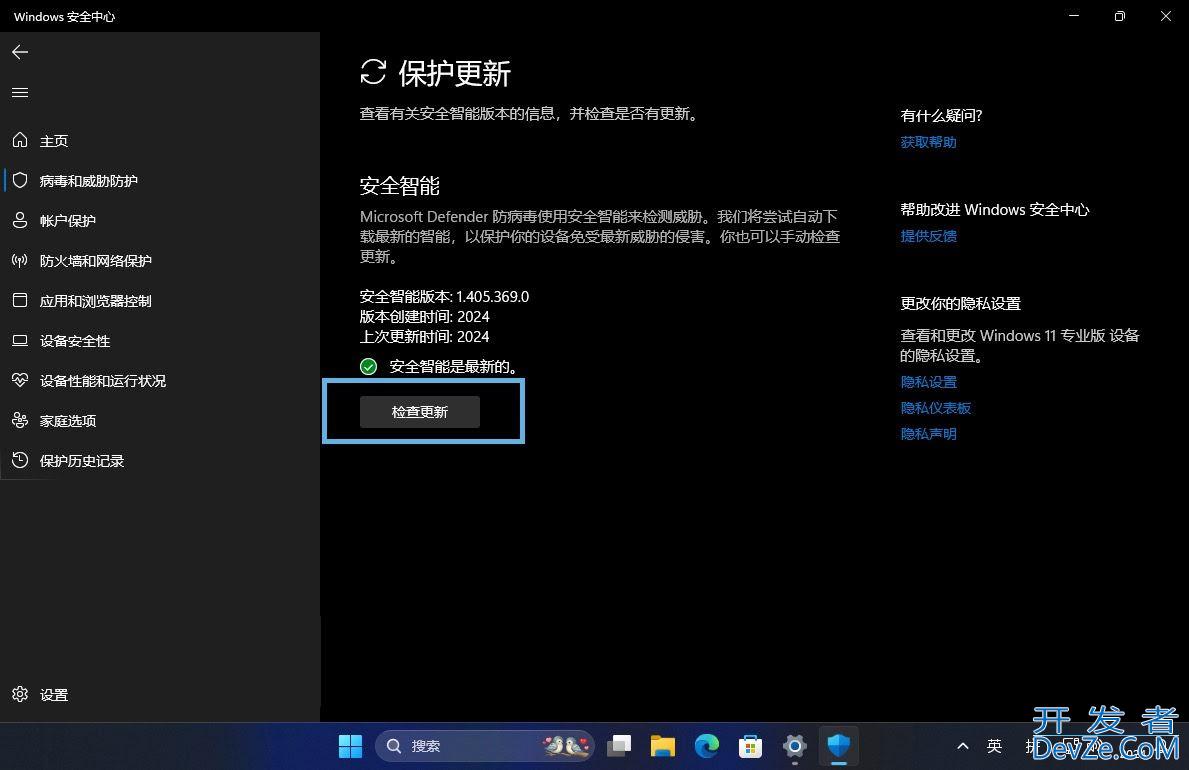This screenshot has height=770, width=1189.
Task: Click the home icon beside 主页
Action: [x=20, y=140]
